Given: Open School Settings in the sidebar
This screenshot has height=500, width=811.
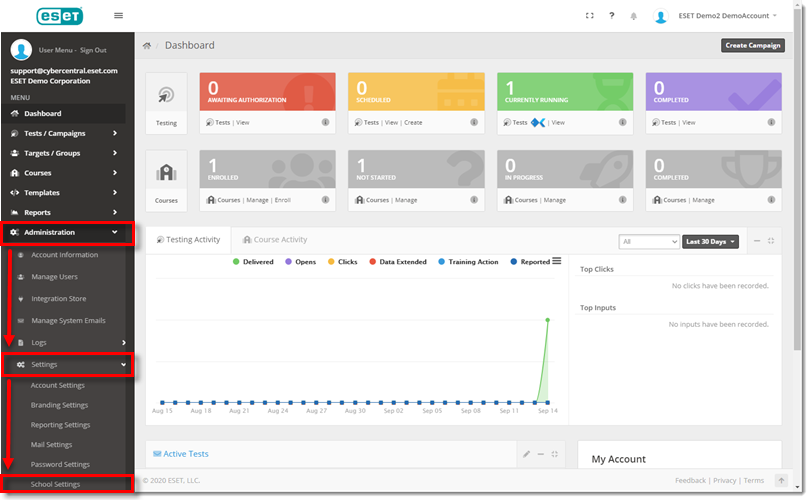Looking at the screenshot, I should pos(55,484).
